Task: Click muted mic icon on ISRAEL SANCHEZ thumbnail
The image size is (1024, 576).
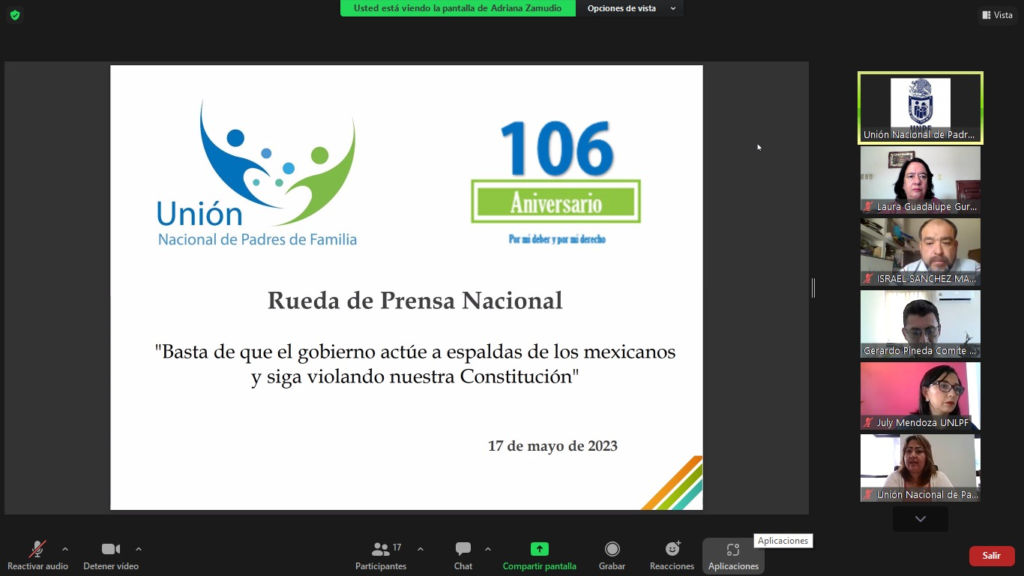Action: pos(868,278)
